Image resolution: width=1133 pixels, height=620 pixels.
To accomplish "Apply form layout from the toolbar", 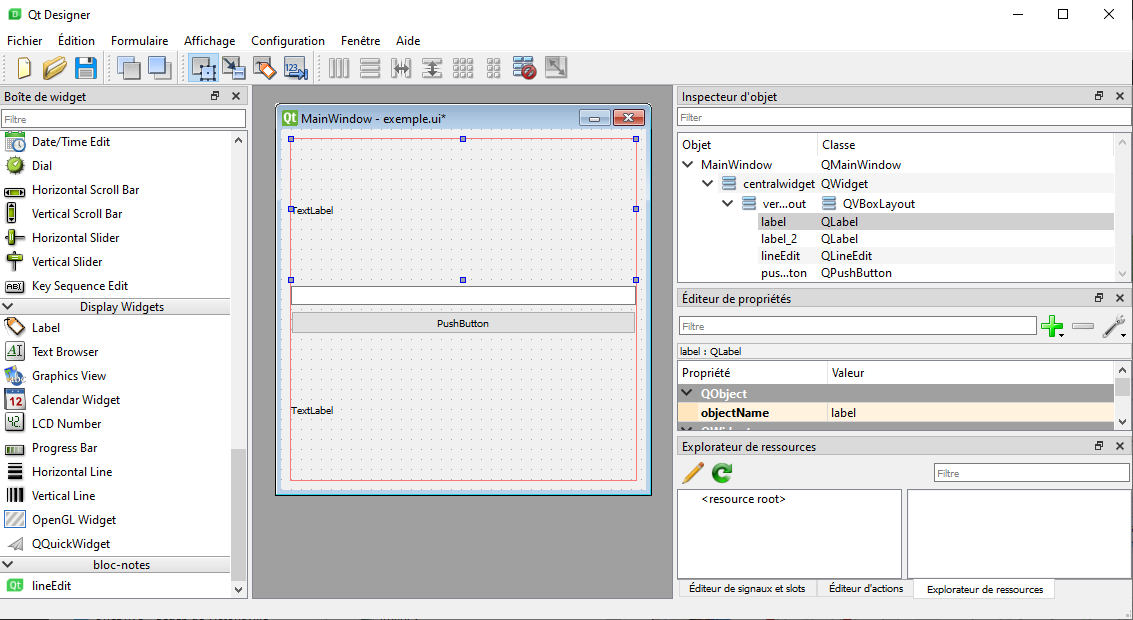I will (x=494, y=68).
